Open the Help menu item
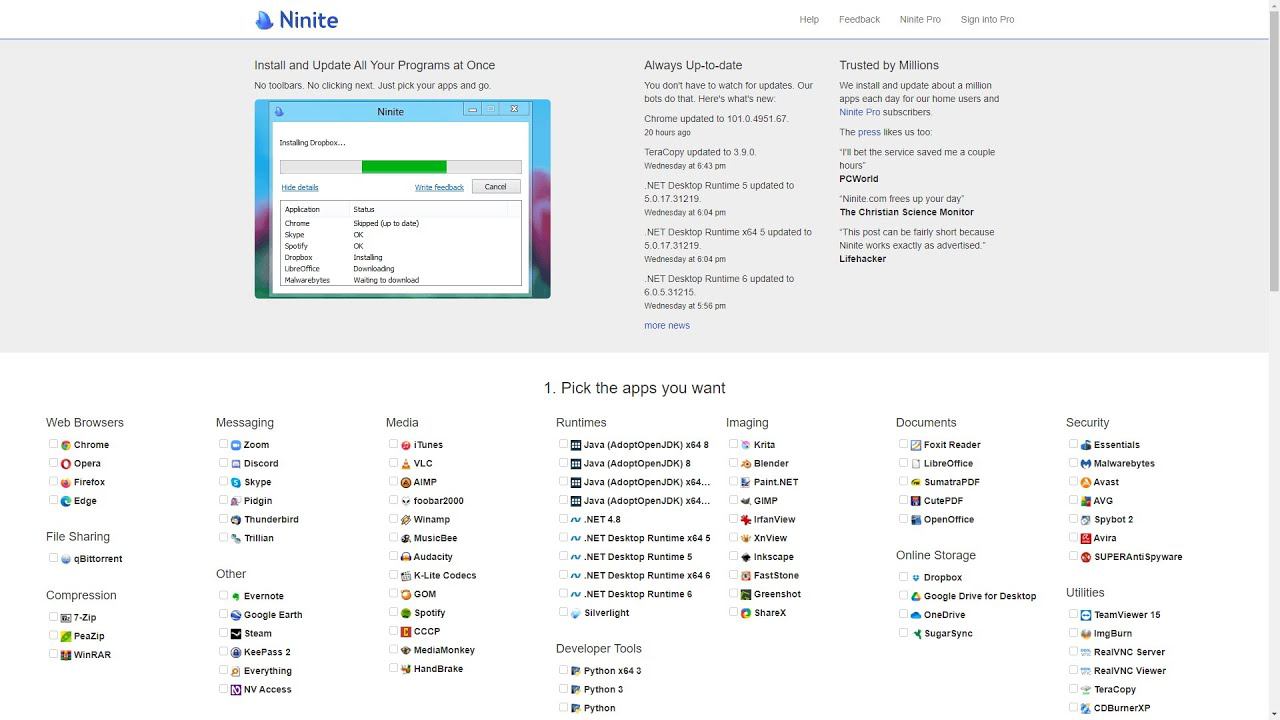 (809, 20)
